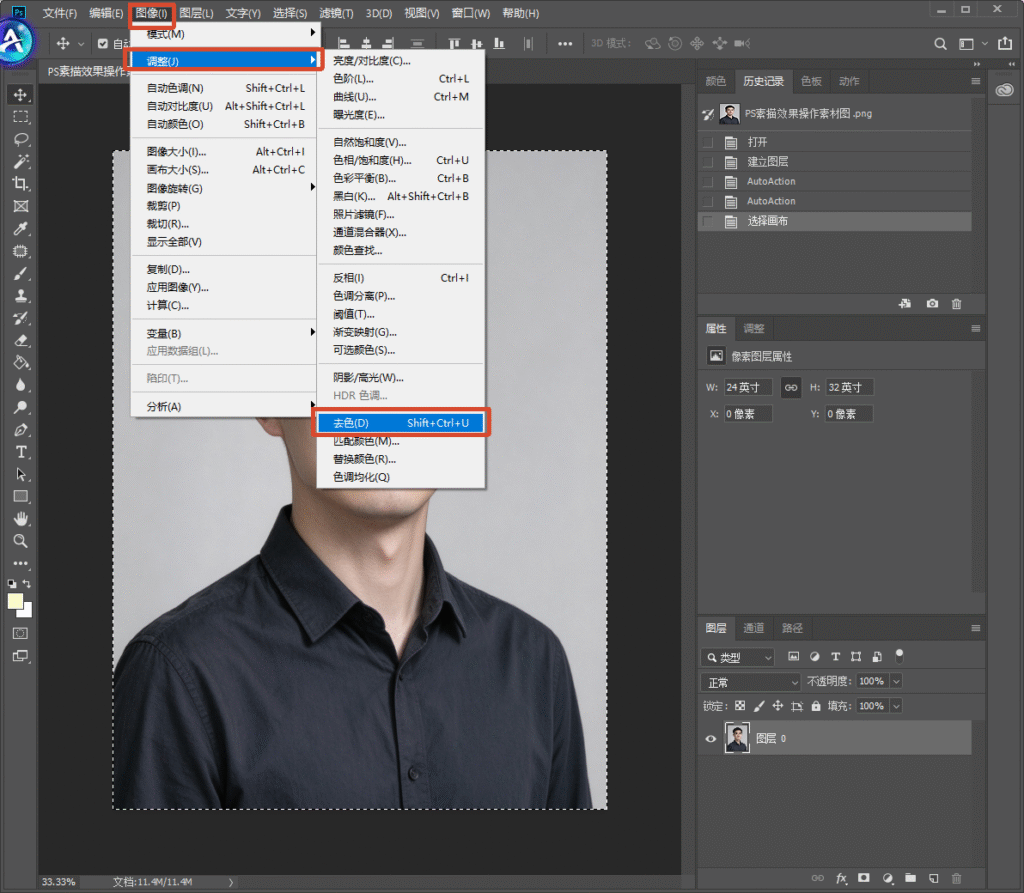Toggle lock transparent pixels icon
The image size is (1024, 893).
click(740, 706)
